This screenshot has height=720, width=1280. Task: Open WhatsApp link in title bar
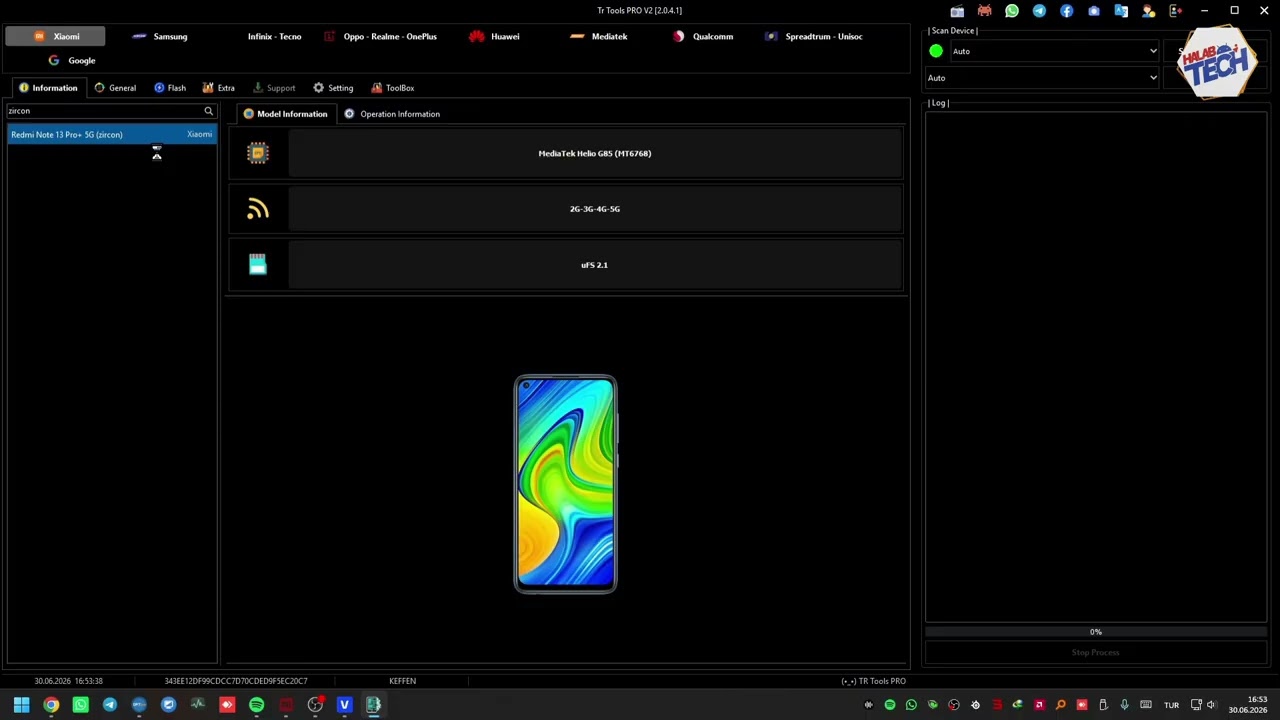[1012, 11]
